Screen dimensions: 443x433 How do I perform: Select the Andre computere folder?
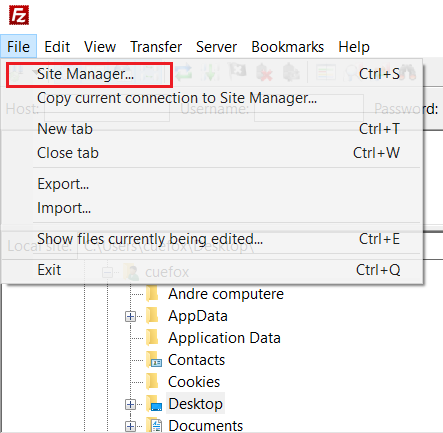click(226, 294)
